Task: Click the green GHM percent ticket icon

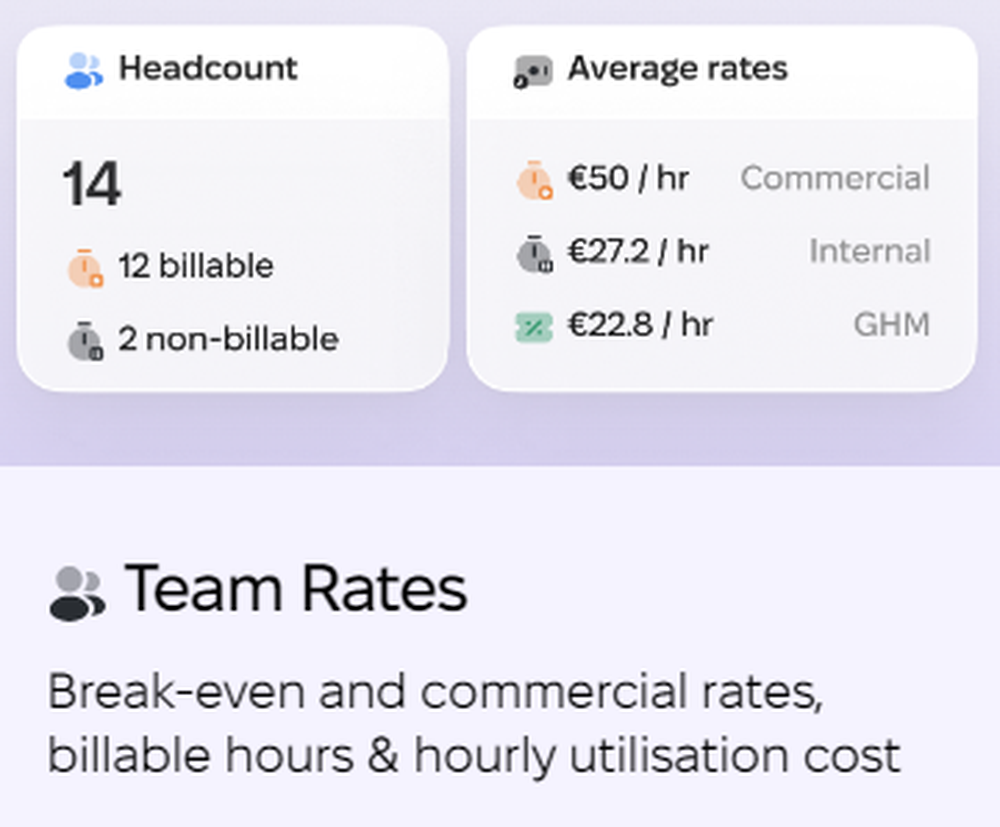Action: point(534,327)
